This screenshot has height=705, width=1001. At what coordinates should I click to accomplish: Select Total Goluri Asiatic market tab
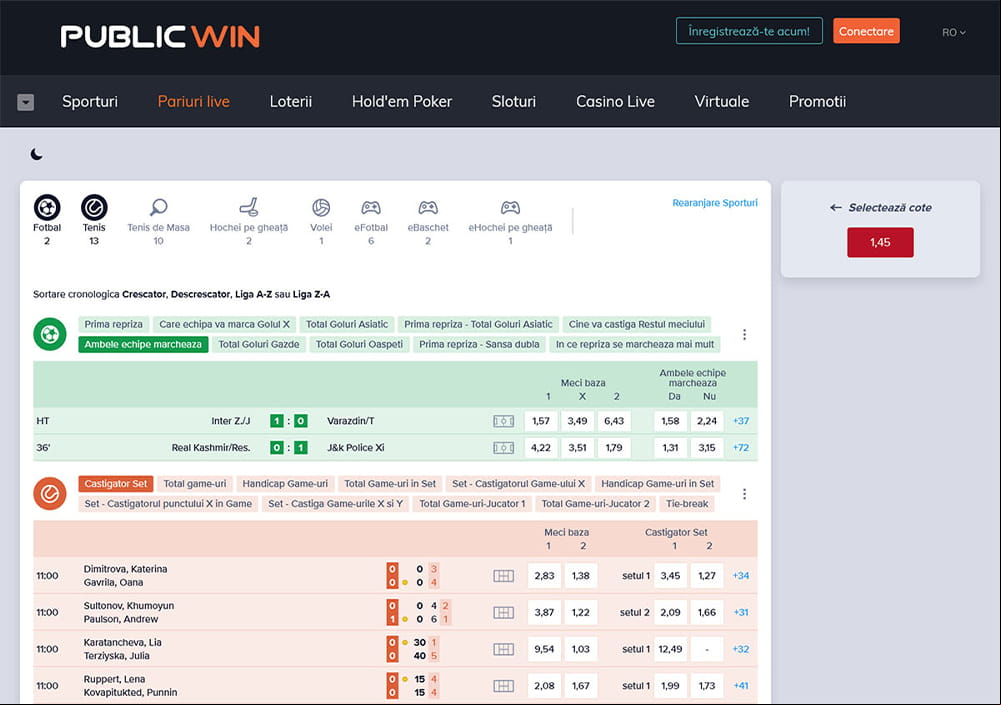click(x=347, y=324)
